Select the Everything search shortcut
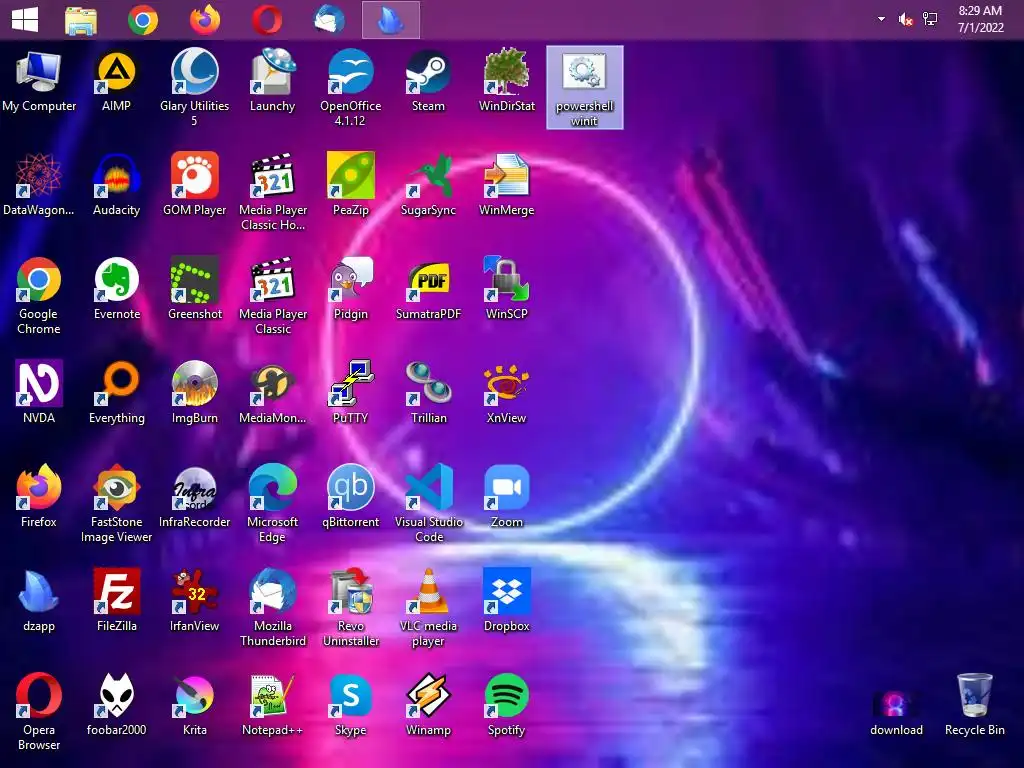 pos(117,392)
